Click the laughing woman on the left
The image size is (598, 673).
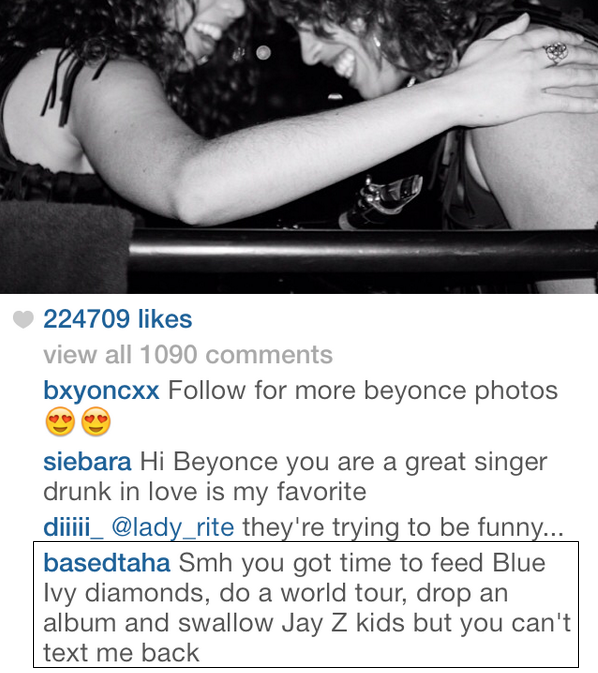click(x=129, y=107)
